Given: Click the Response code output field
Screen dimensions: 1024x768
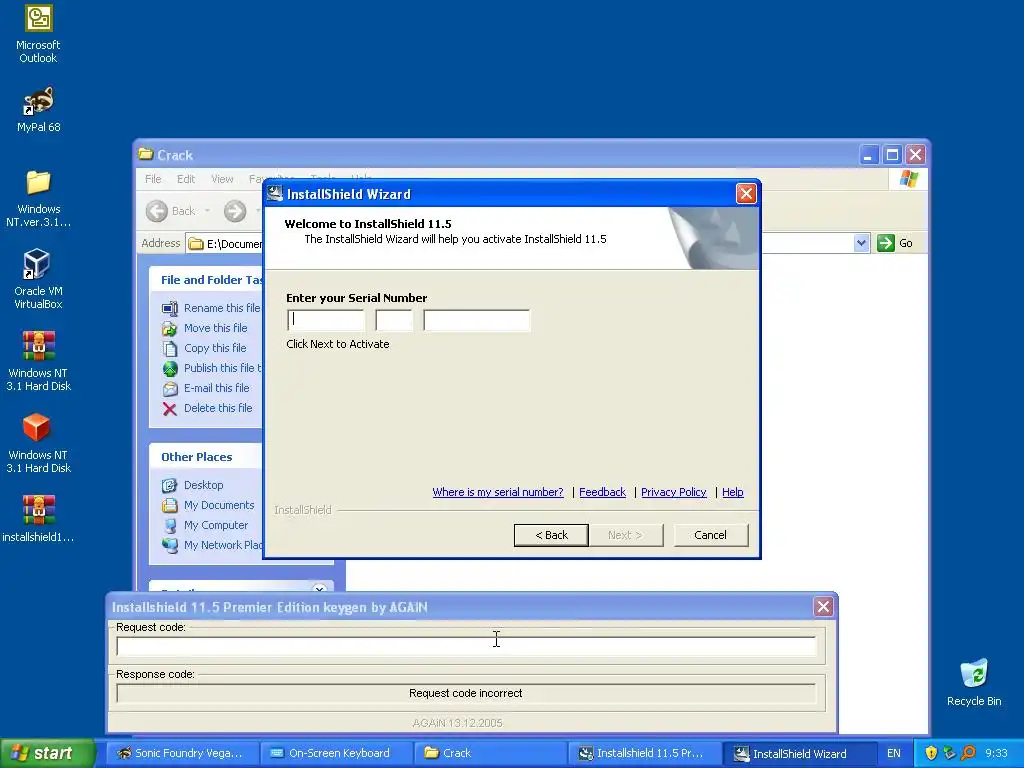Looking at the screenshot, I should [466, 693].
